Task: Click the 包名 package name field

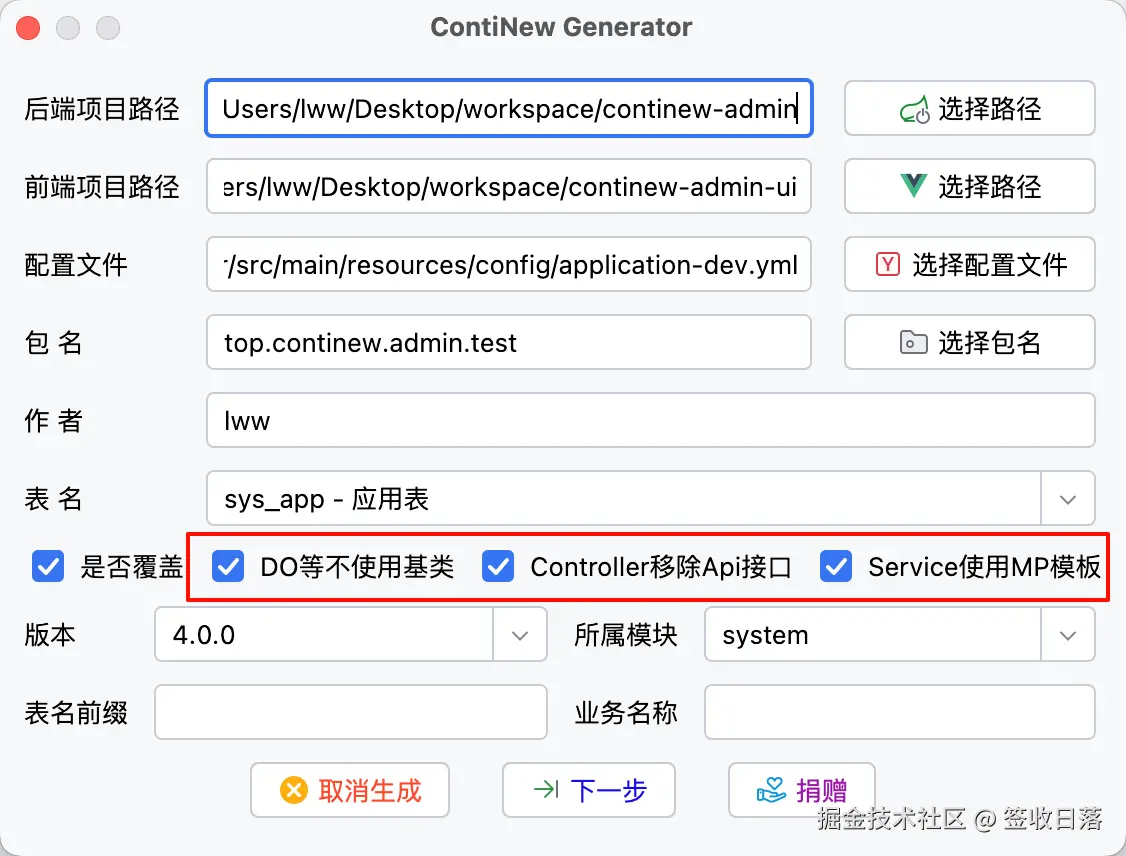Action: [x=508, y=343]
